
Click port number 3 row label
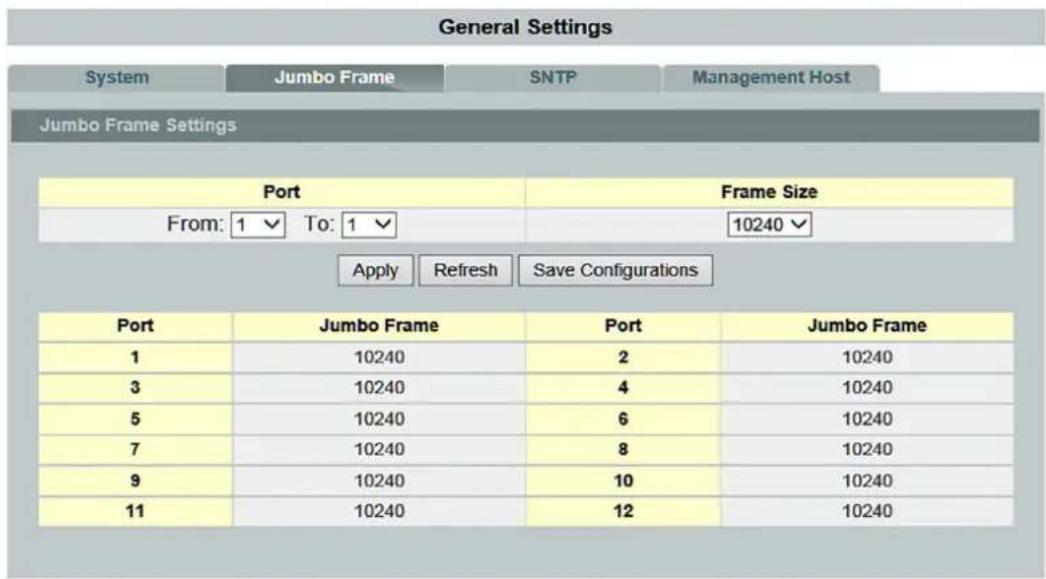pyautogui.click(x=135, y=388)
